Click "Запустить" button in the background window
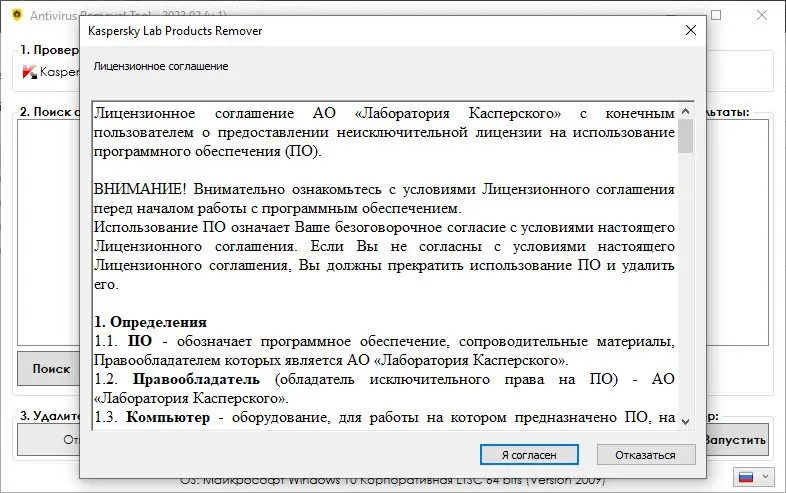 pos(736,440)
